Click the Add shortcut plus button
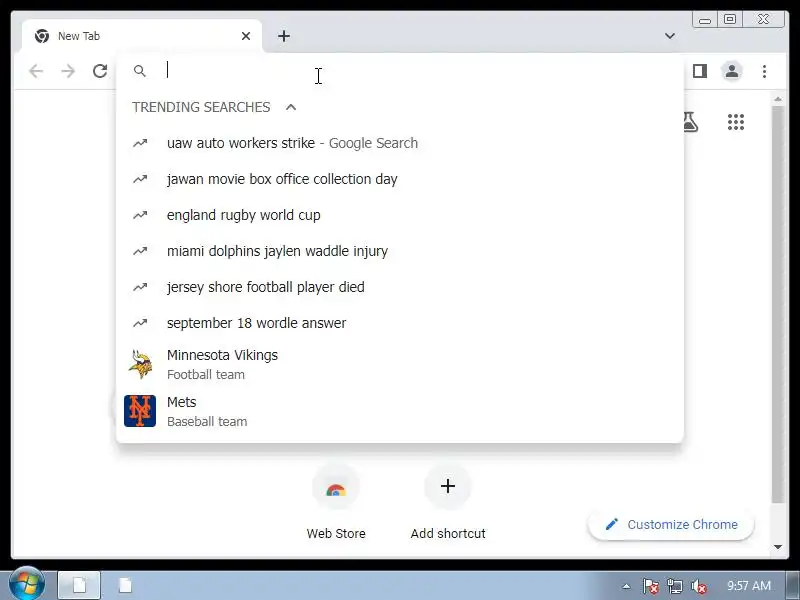800x600 pixels. coord(447,486)
